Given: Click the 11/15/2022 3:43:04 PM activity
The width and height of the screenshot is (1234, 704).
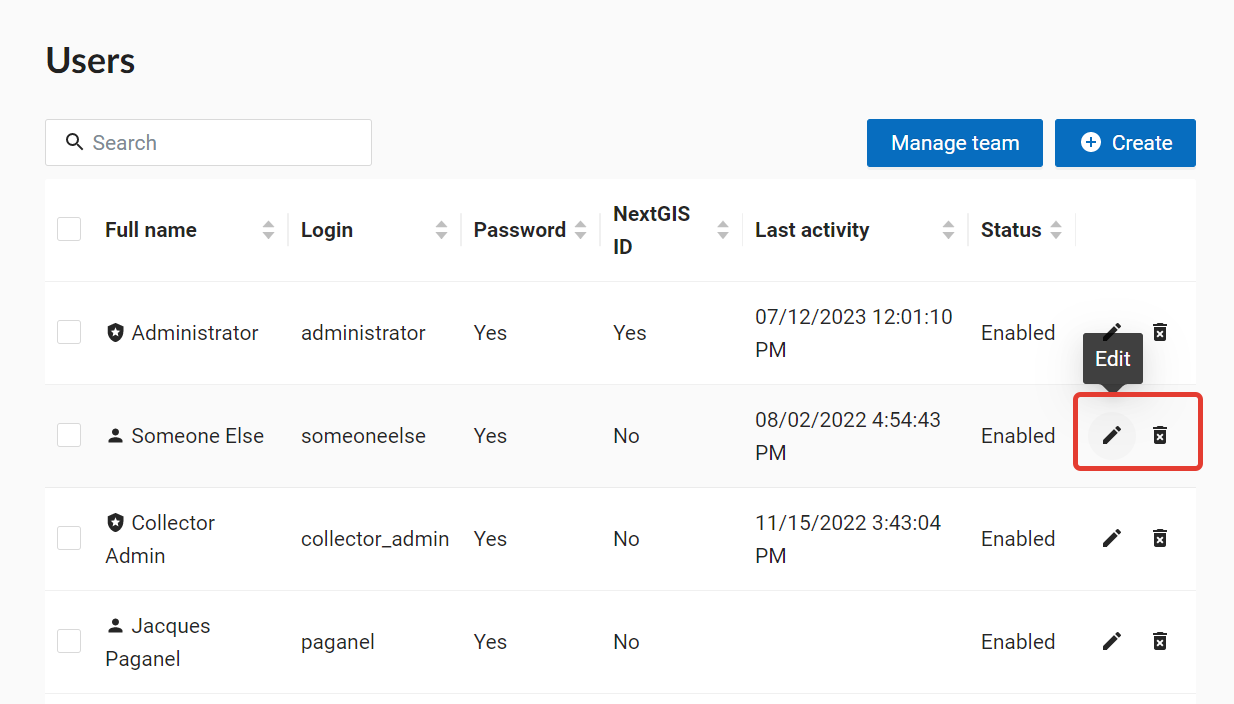Looking at the screenshot, I should pyautogui.click(x=848, y=539).
